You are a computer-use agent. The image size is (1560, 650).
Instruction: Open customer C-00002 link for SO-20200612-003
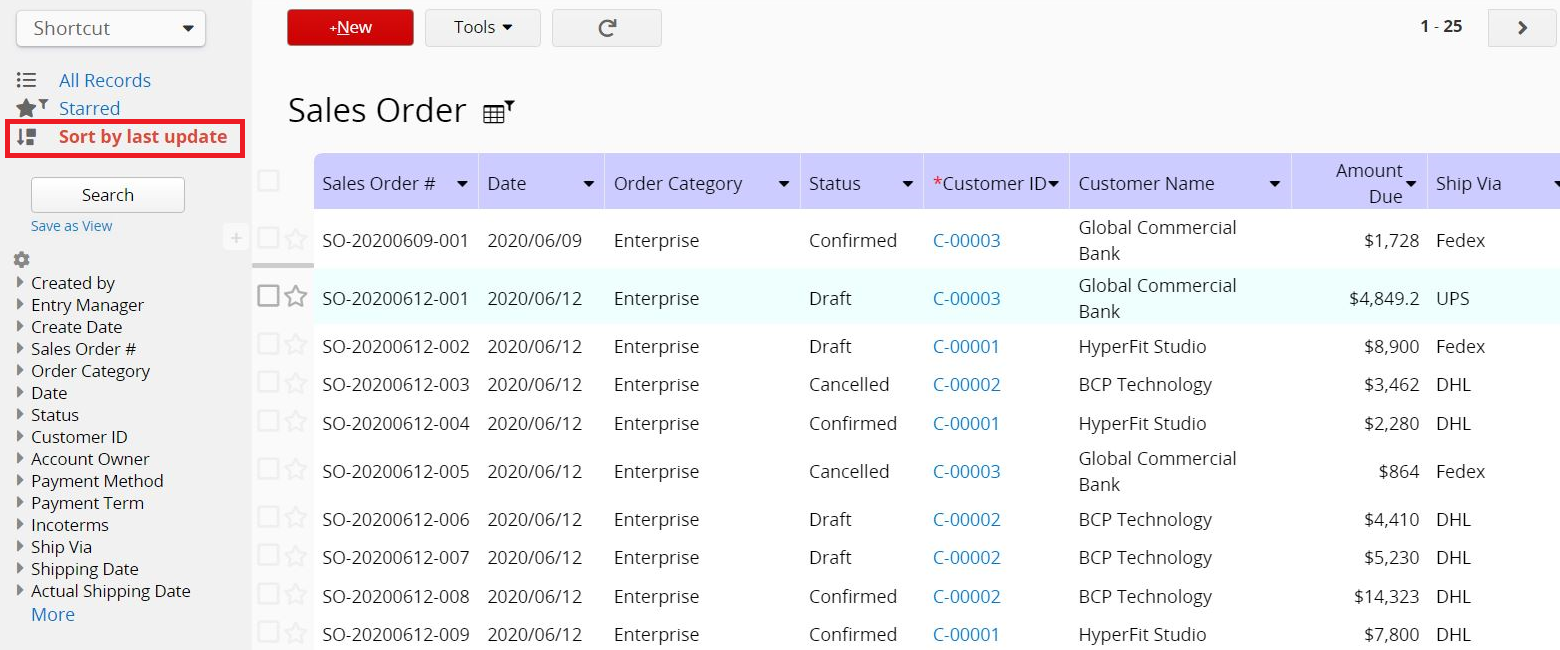point(967,384)
